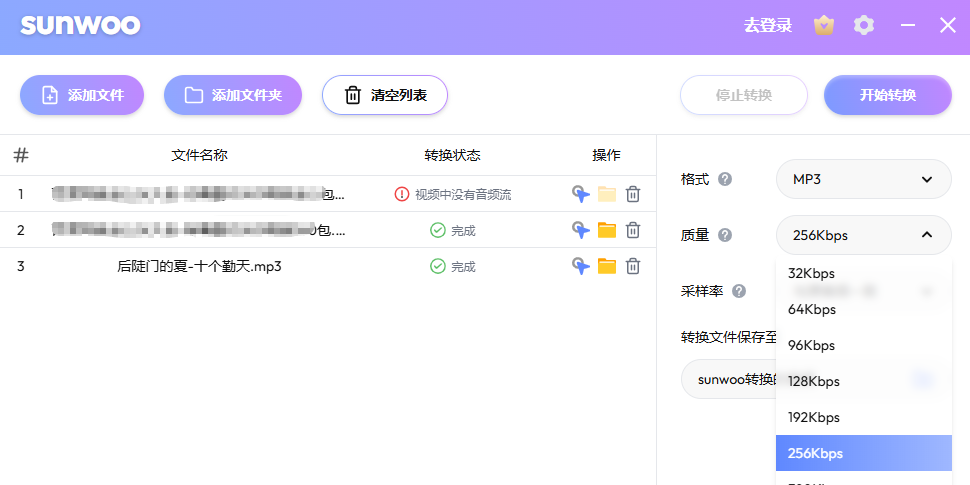Click the help icon beside 采样率
Screen dimensions: 970x485
click(739, 291)
